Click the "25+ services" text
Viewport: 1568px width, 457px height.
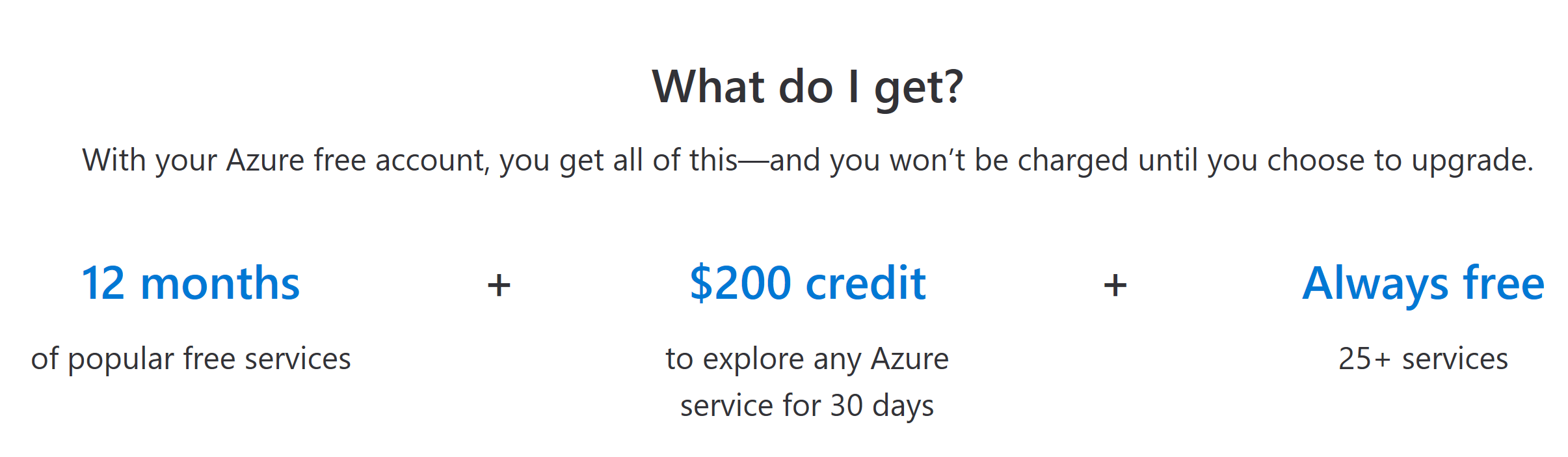point(1423,359)
